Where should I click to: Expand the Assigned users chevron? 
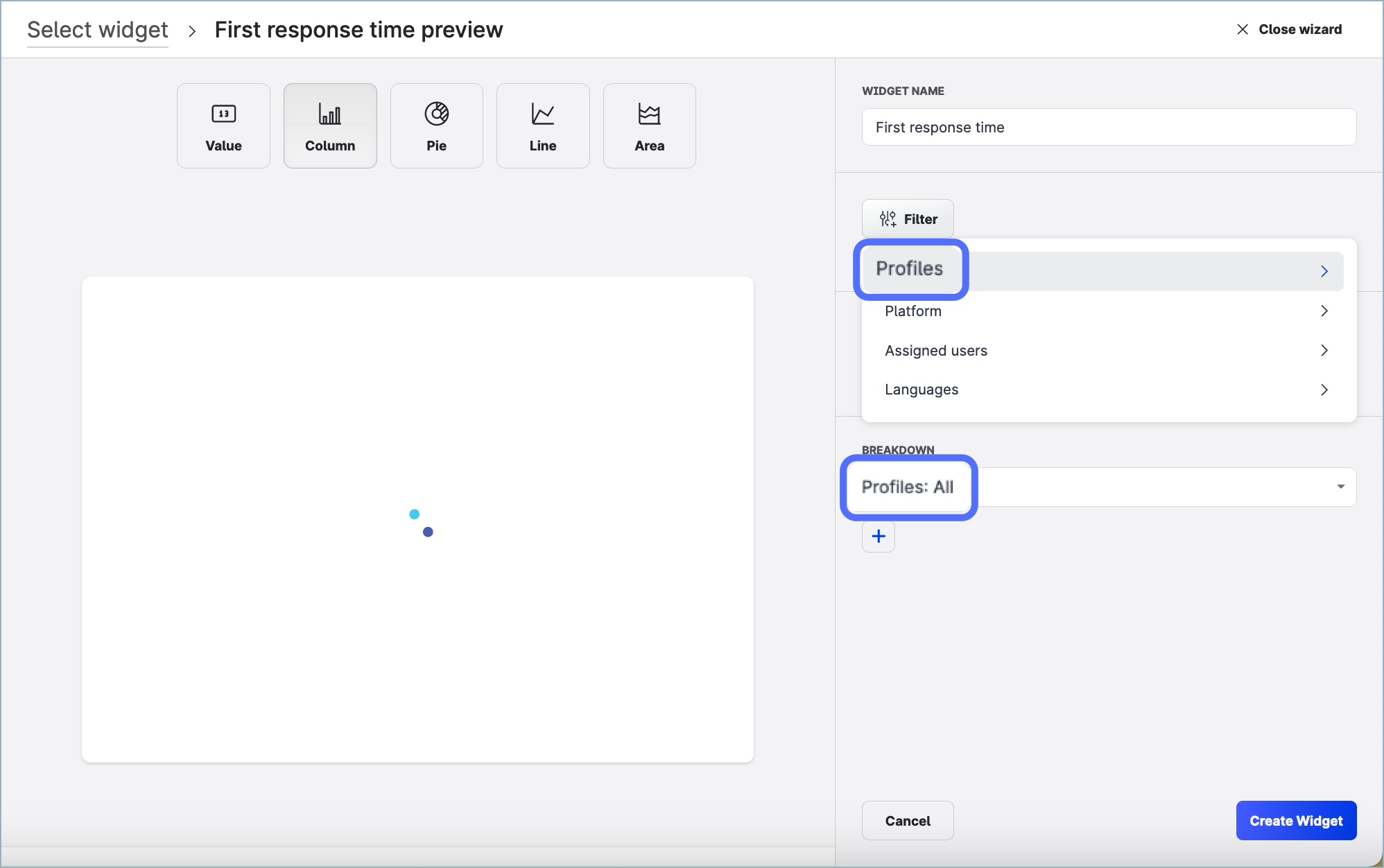(1324, 351)
